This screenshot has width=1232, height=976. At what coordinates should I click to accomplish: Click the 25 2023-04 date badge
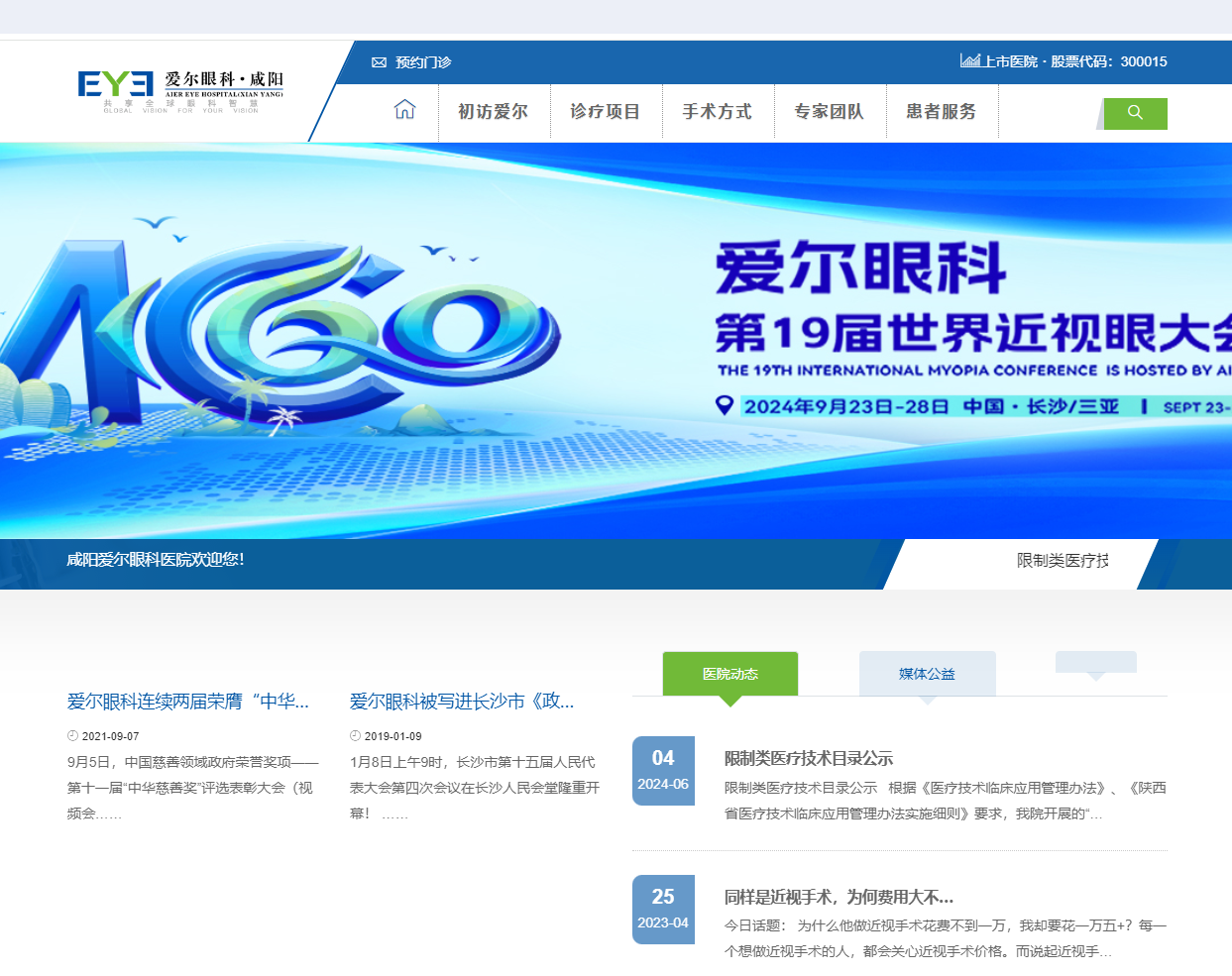[x=663, y=910]
